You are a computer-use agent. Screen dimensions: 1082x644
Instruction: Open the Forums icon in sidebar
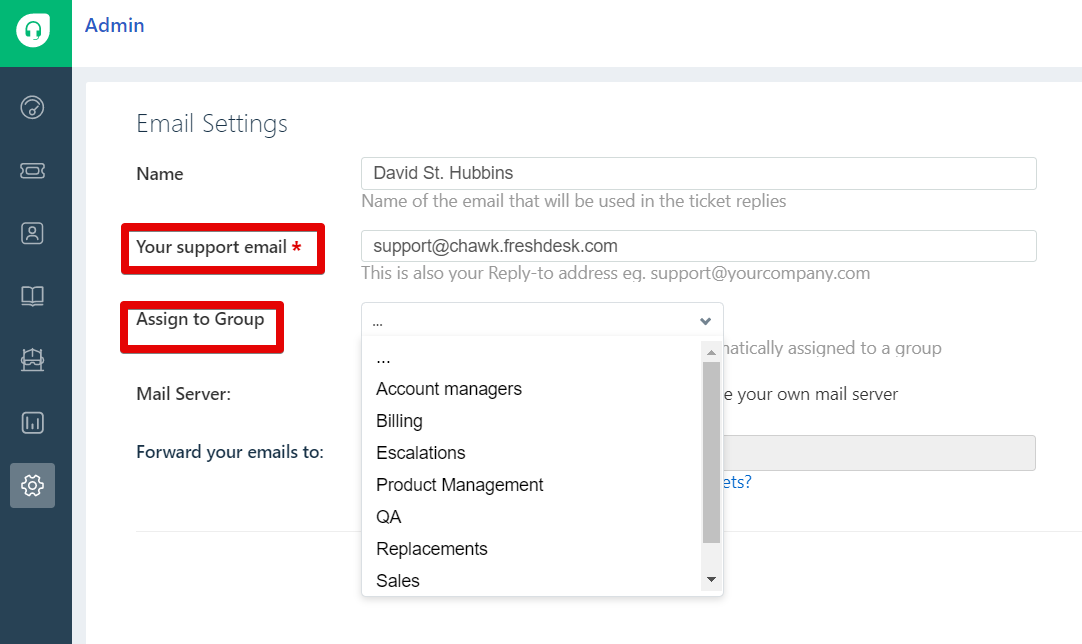33,360
